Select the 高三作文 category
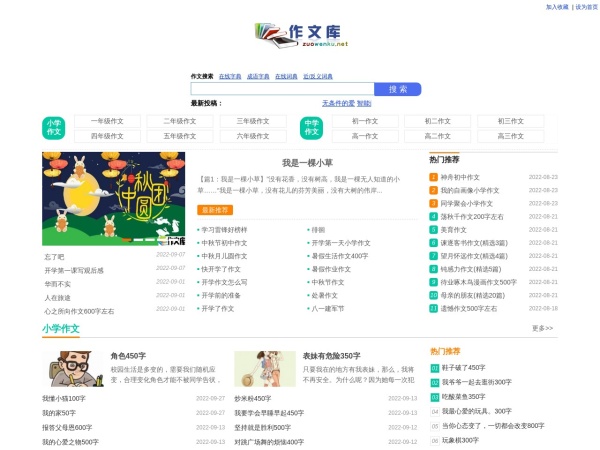The image size is (600, 450). [x=511, y=136]
